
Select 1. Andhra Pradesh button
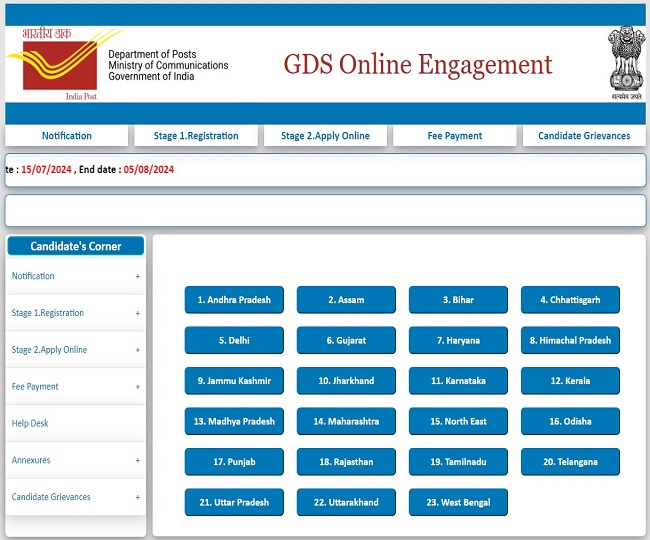coord(234,300)
